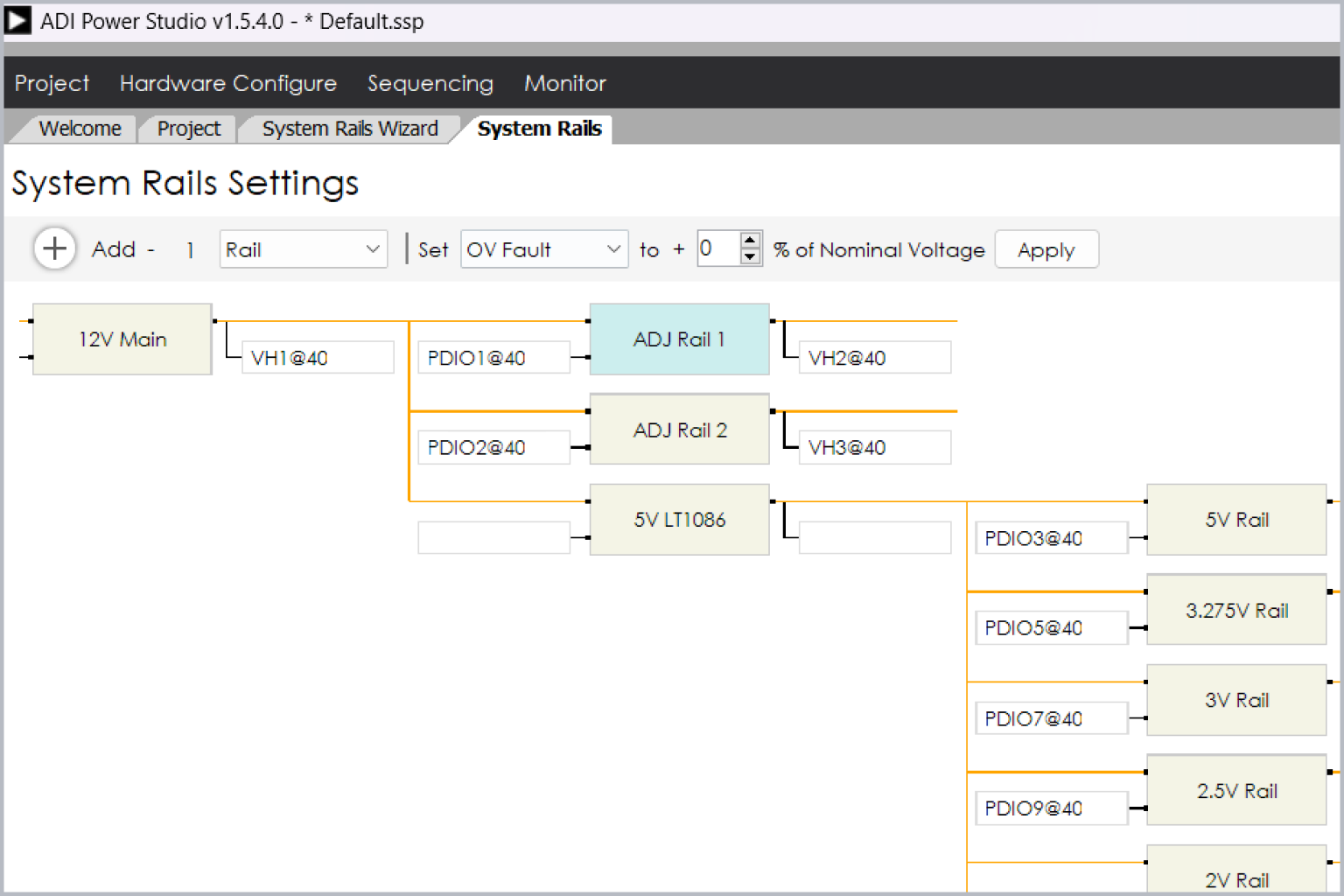Click the PDIO1@40 pin field
Image resolution: width=1344 pixels, height=896 pixels.
493,357
